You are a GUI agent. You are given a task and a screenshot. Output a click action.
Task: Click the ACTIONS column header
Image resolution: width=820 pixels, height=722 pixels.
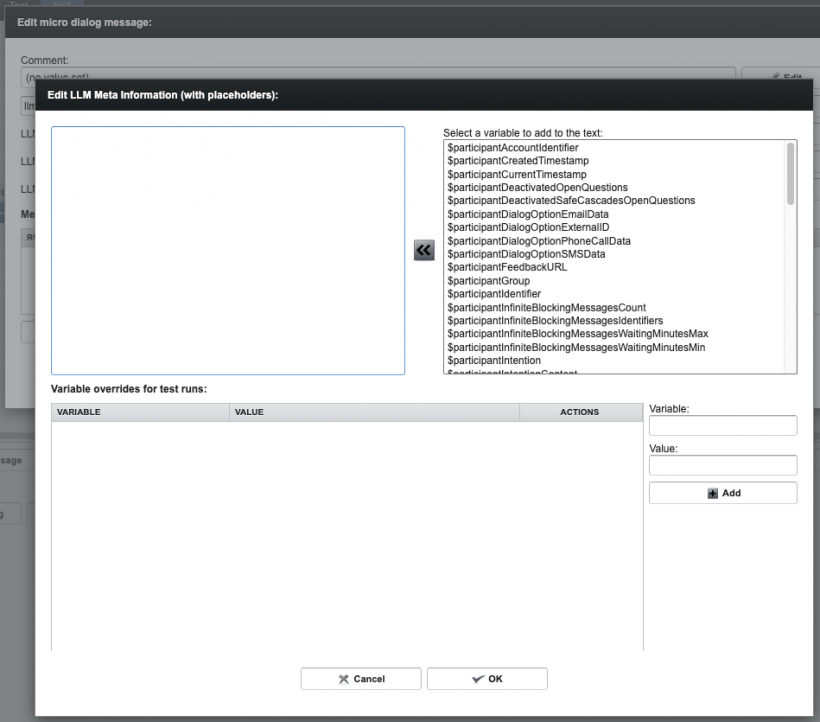(581, 412)
